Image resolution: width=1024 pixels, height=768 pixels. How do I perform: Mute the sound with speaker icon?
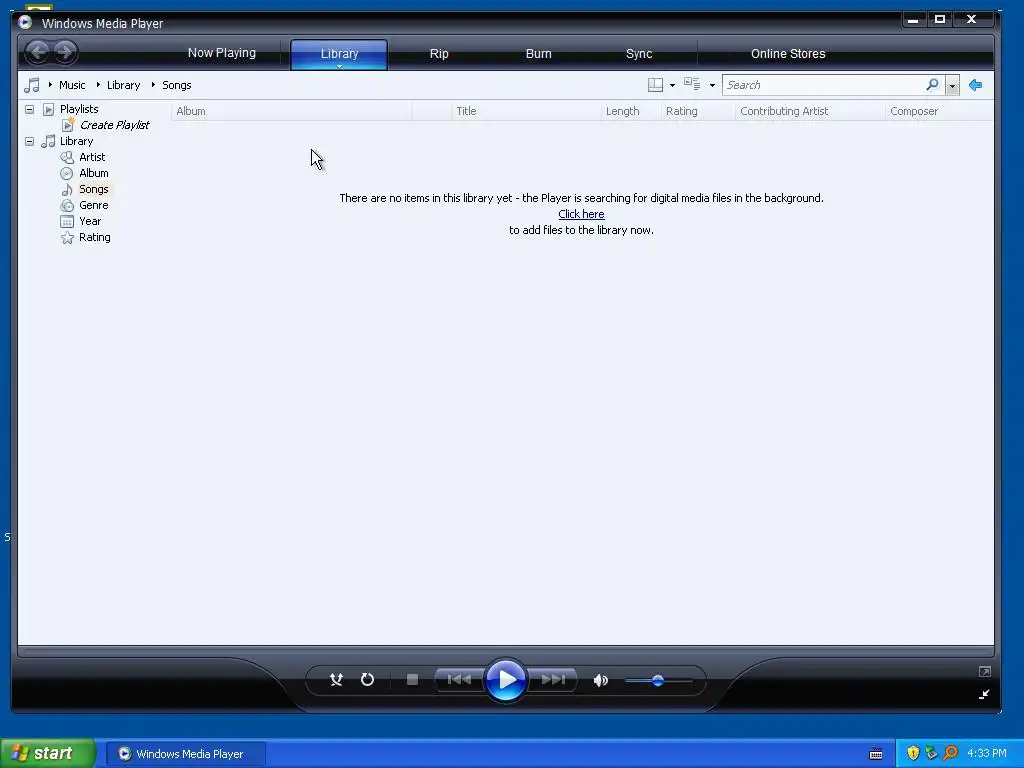[601, 680]
